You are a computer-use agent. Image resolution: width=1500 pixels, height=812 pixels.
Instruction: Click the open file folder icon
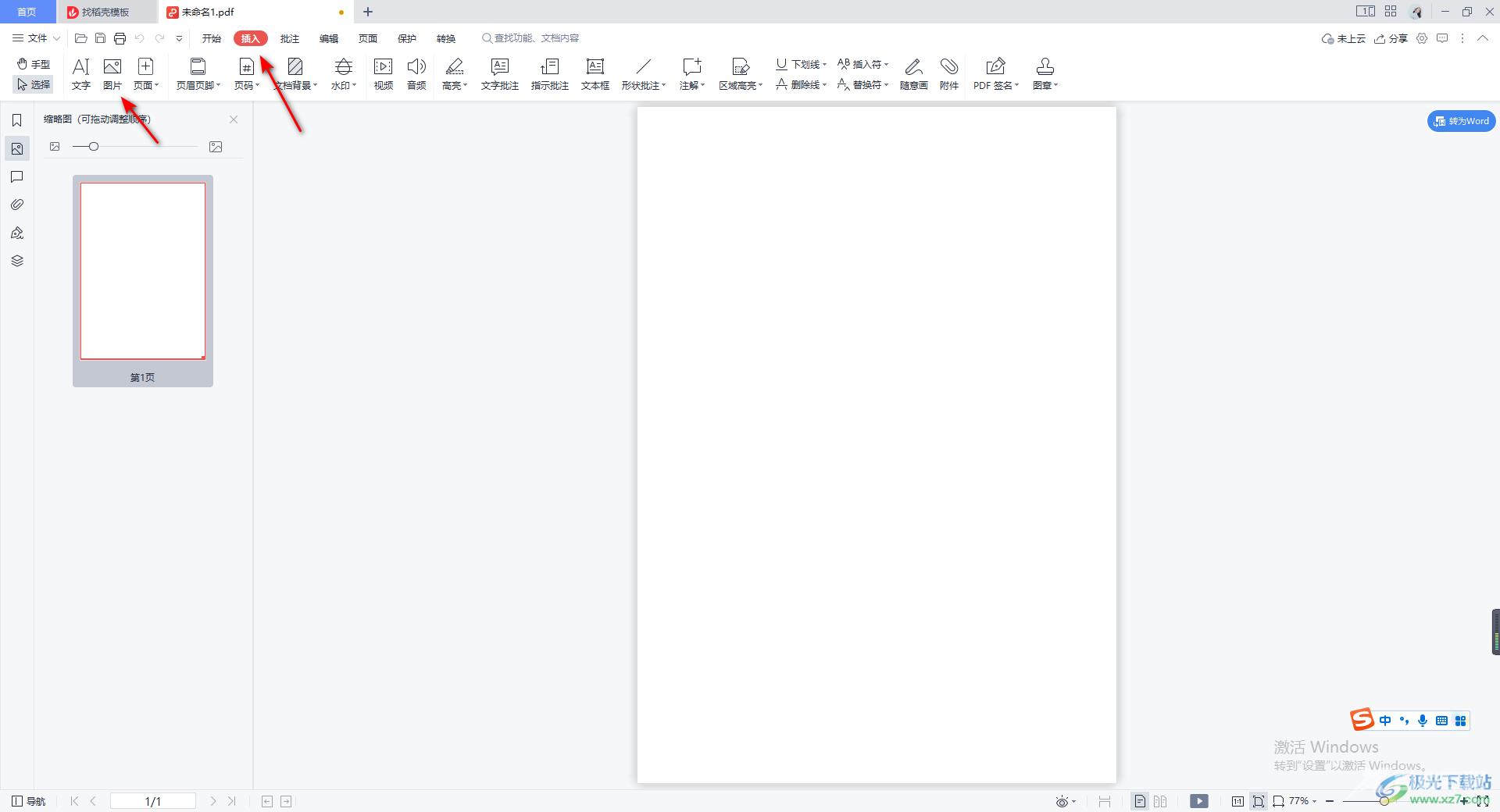point(80,38)
